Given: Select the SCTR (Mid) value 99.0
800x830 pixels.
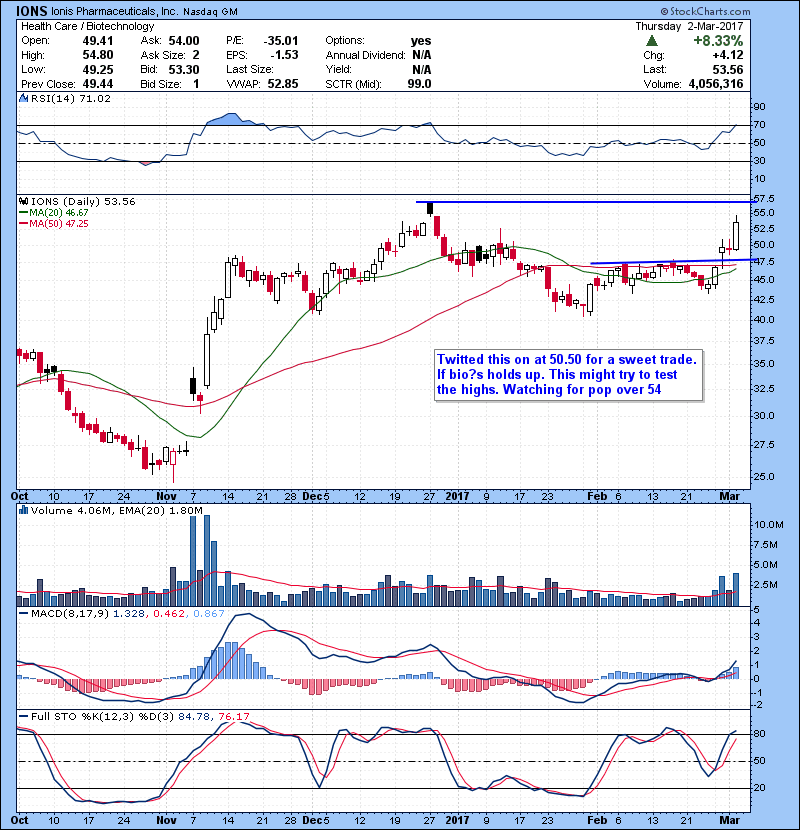Looking at the screenshot, I should [x=419, y=84].
